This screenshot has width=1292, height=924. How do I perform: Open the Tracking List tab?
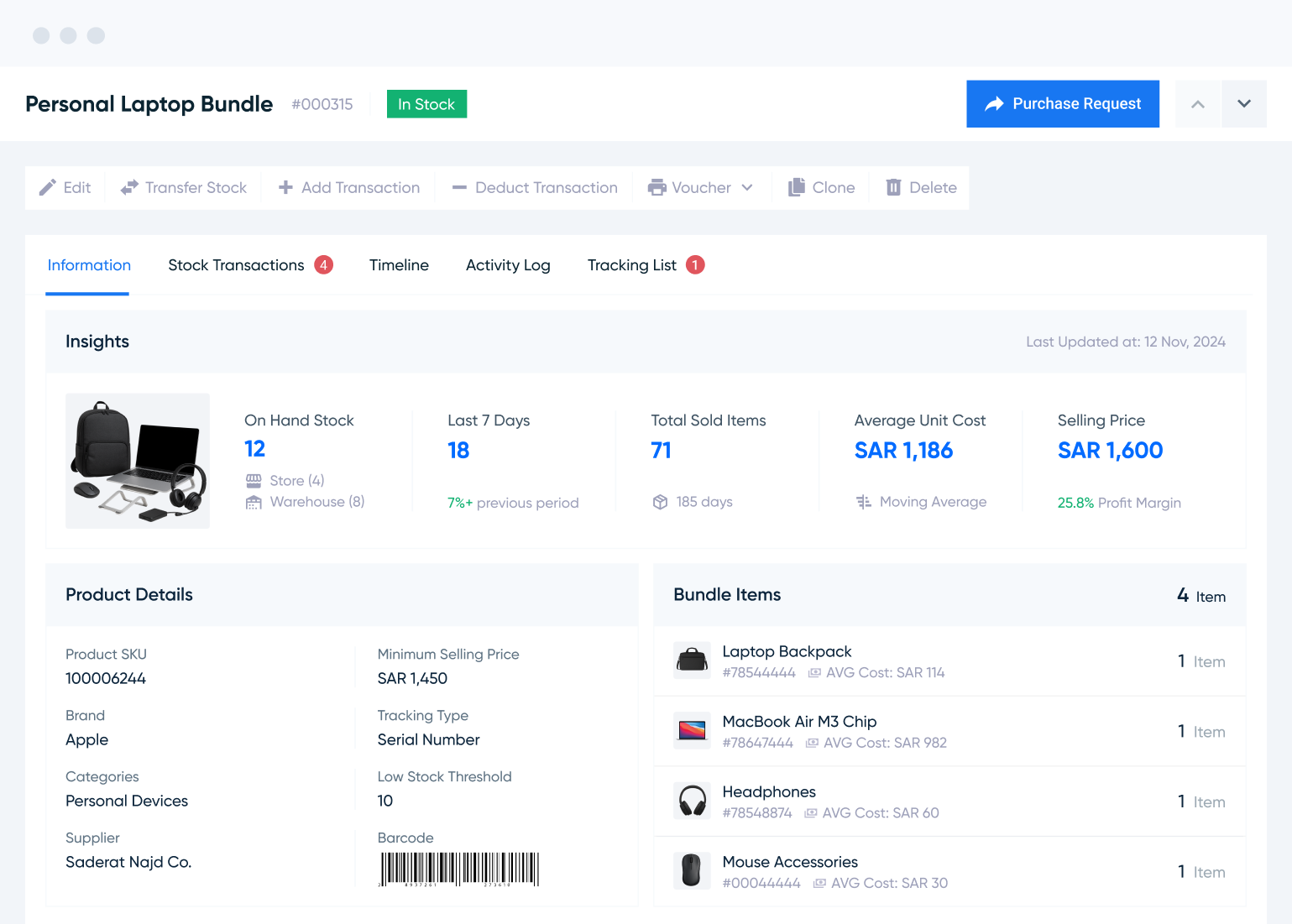[x=632, y=265]
